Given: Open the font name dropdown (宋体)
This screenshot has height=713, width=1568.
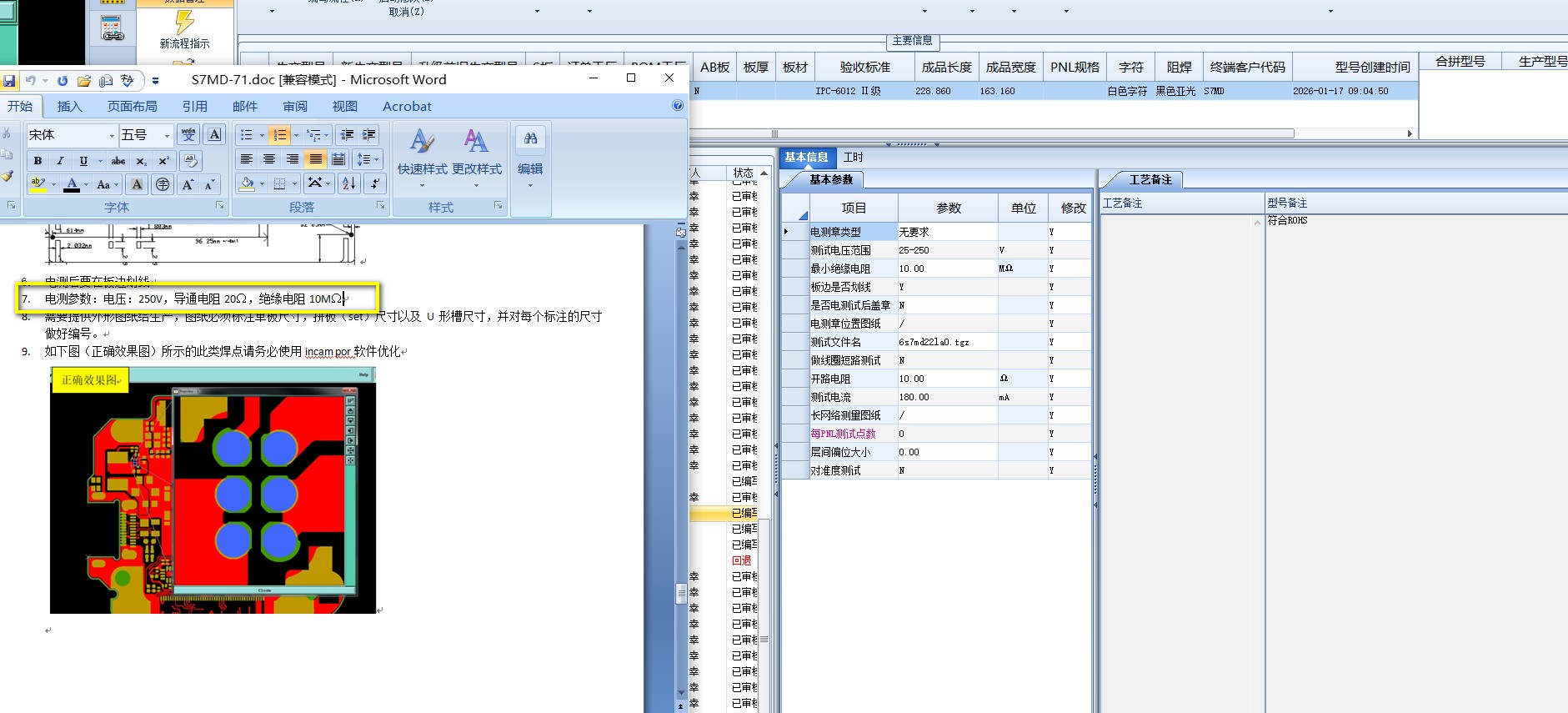Looking at the screenshot, I should point(112,135).
